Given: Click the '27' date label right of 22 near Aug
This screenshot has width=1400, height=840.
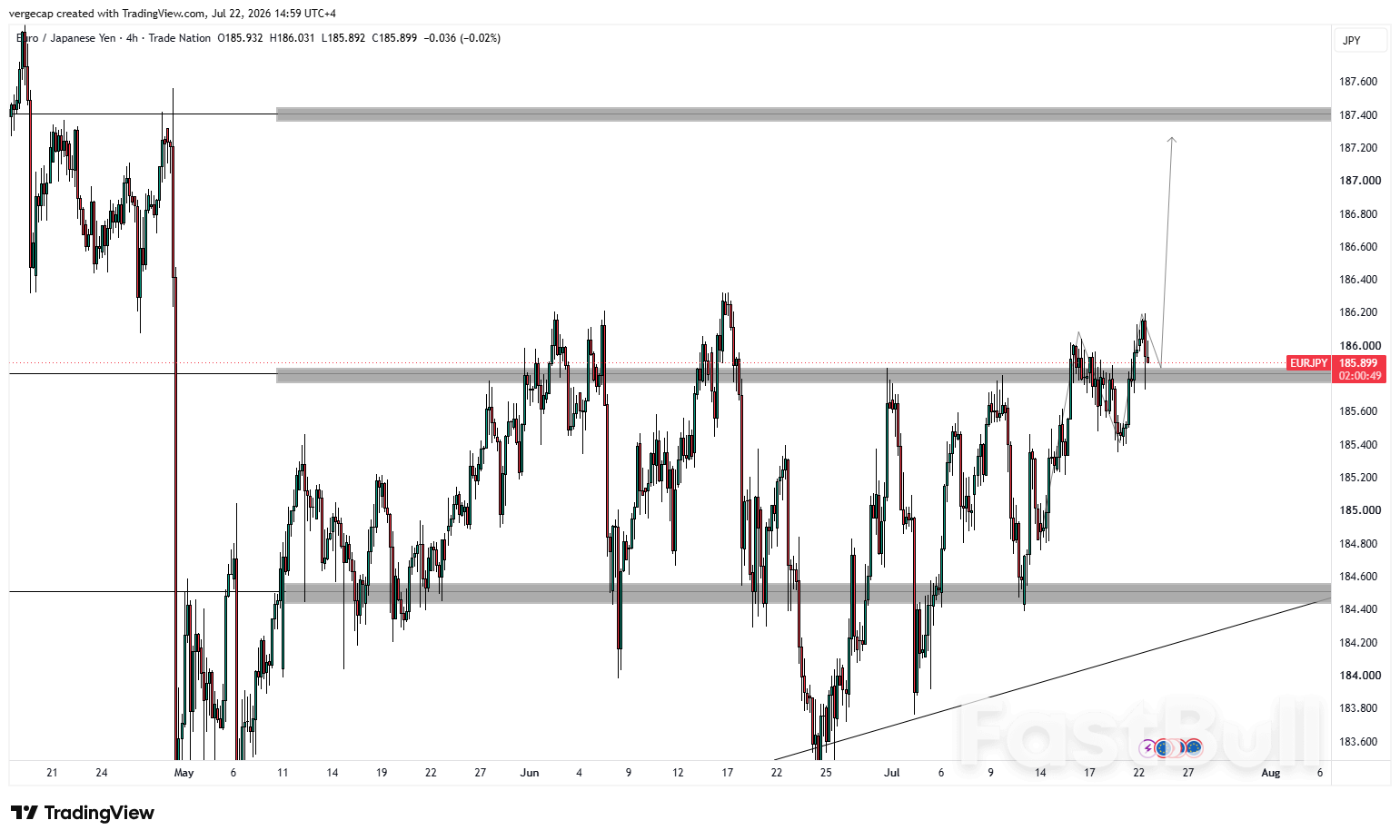Looking at the screenshot, I should coord(1188,773).
